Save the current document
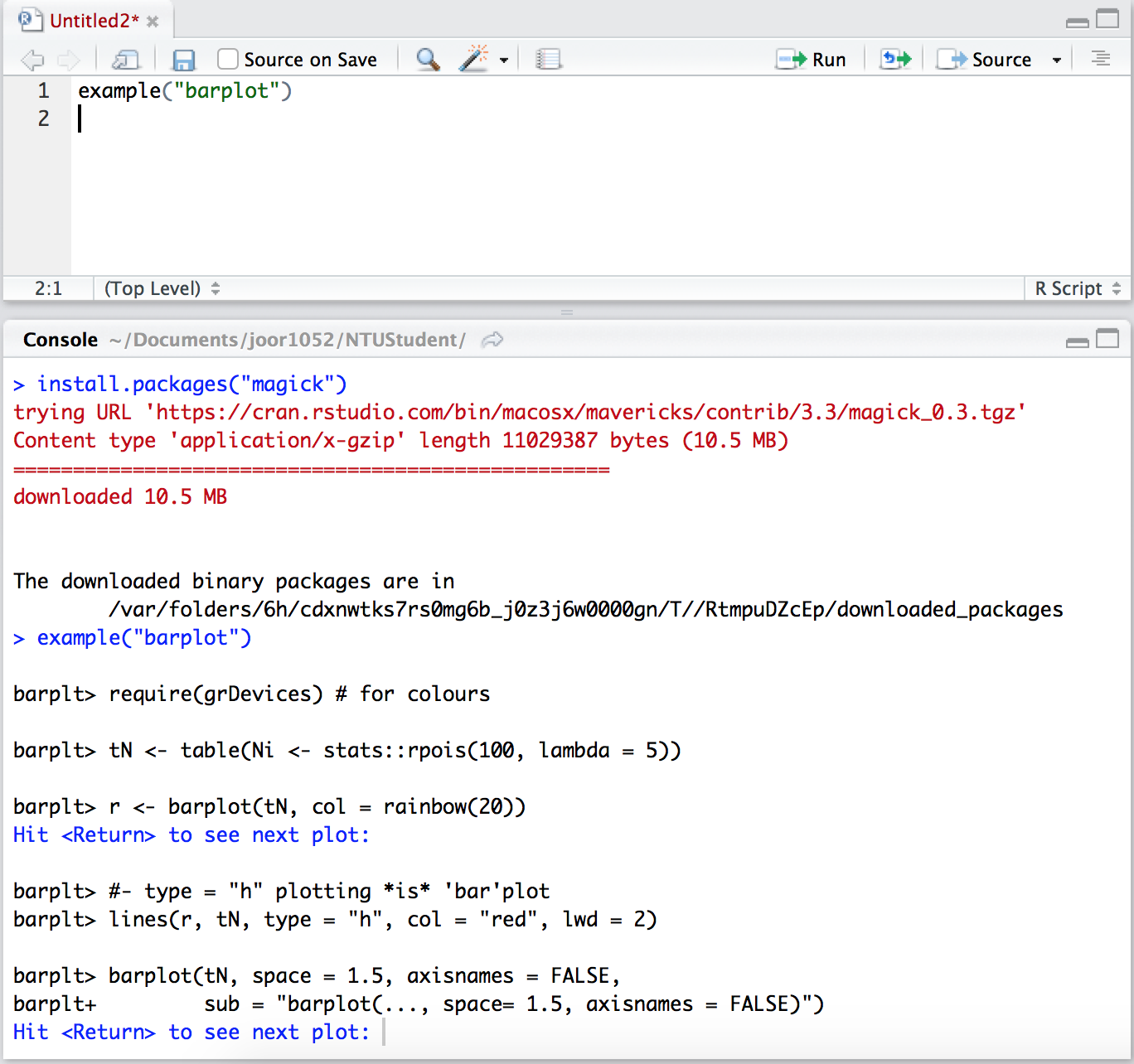Screen dimensions: 1134x1064 (x=183, y=60)
